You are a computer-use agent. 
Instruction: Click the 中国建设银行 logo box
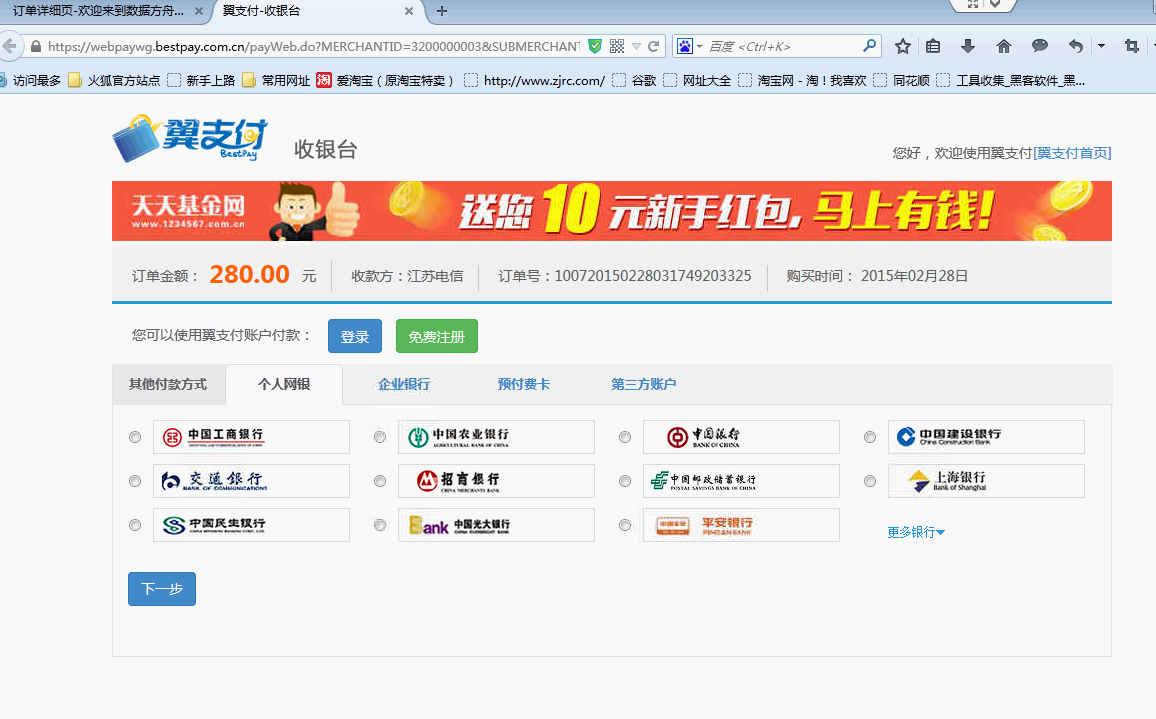(x=986, y=437)
